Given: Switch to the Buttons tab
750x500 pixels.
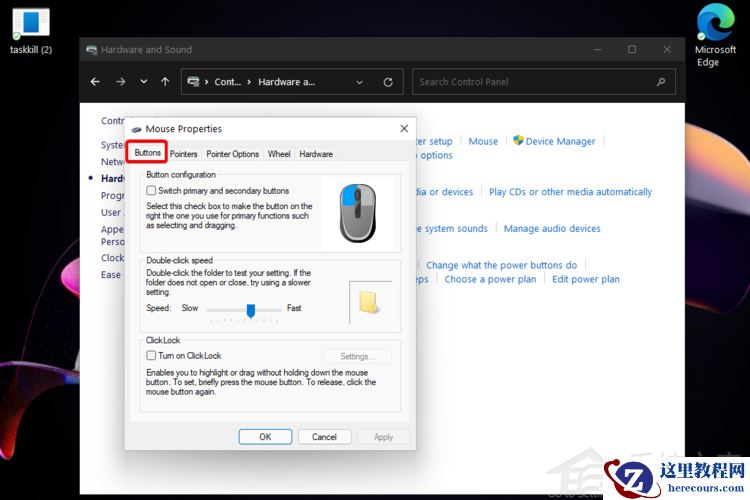Looking at the screenshot, I should pyautogui.click(x=147, y=153).
